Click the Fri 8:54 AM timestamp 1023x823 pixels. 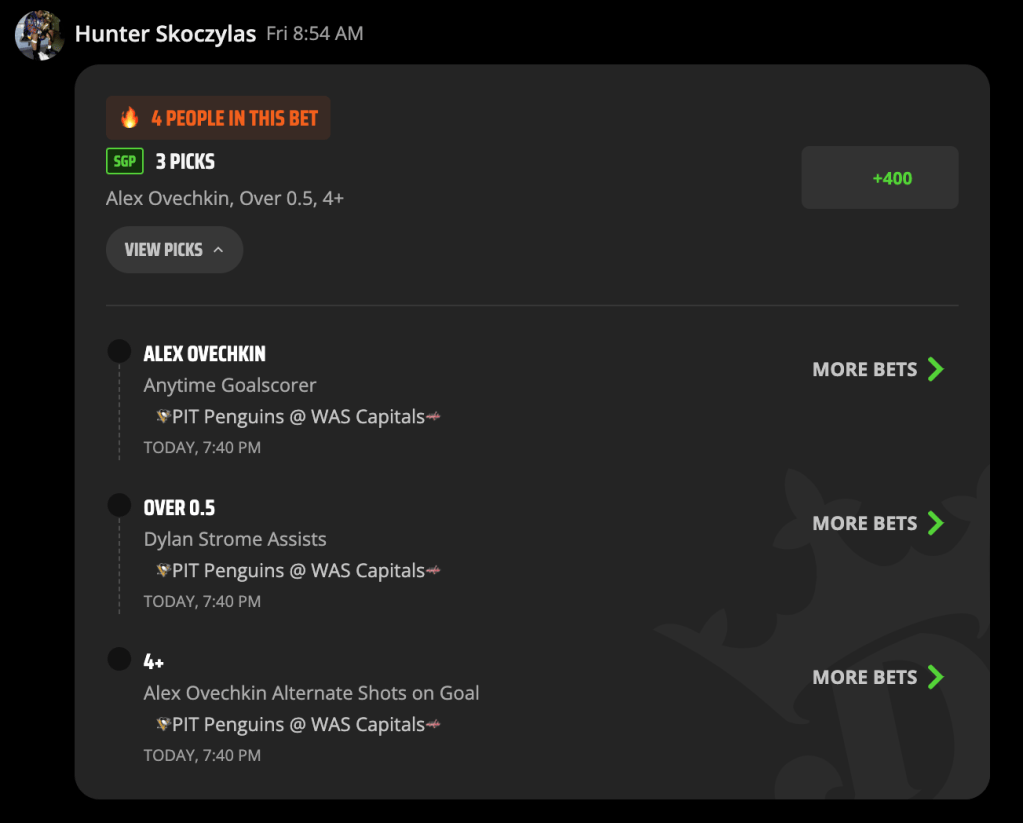314,33
